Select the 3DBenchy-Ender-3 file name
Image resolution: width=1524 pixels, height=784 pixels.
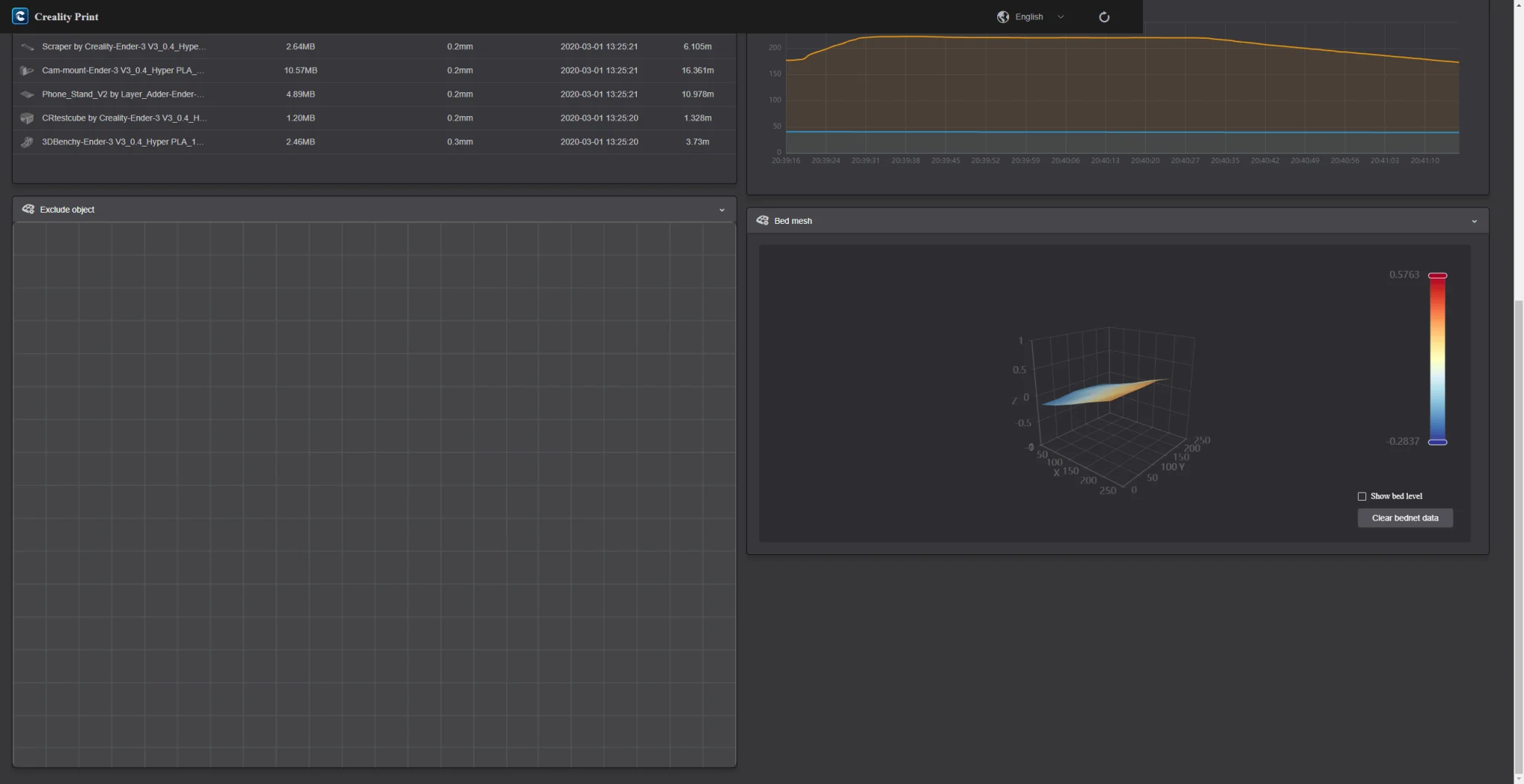click(x=123, y=142)
